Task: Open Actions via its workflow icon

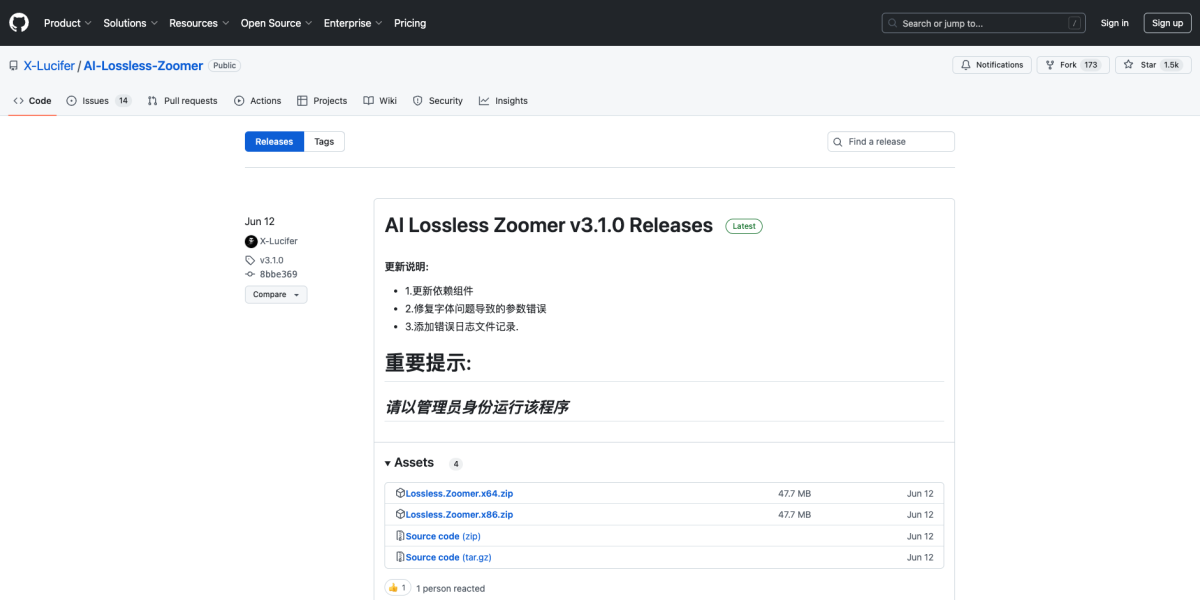Action: point(237,100)
